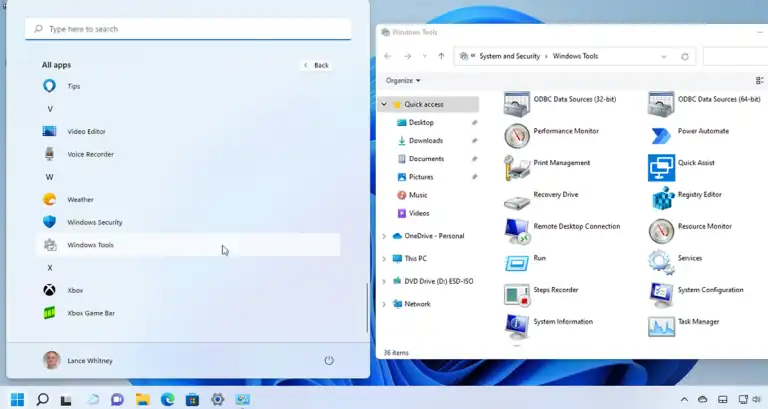This screenshot has width=768, height=409.
Task: Jump to letter X section header
Action: click(x=49, y=267)
